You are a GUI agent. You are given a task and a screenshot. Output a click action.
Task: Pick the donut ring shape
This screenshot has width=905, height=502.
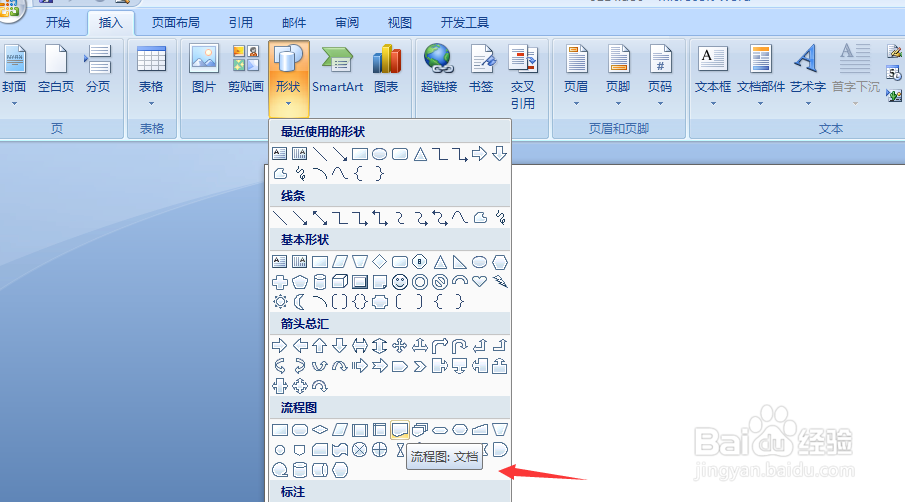pos(420,282)
